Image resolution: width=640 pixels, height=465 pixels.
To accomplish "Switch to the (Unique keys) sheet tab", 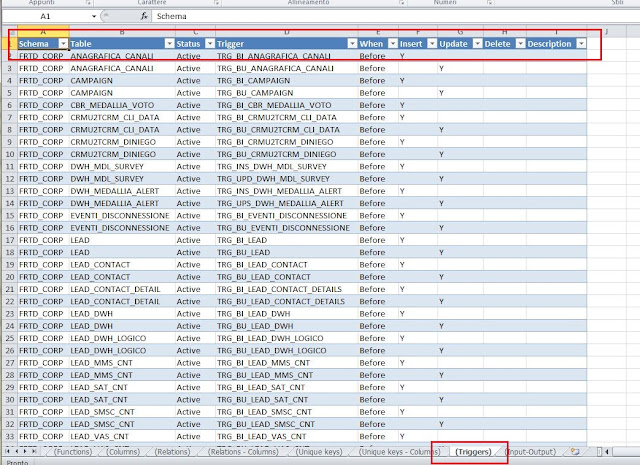I will coord(319,452).
